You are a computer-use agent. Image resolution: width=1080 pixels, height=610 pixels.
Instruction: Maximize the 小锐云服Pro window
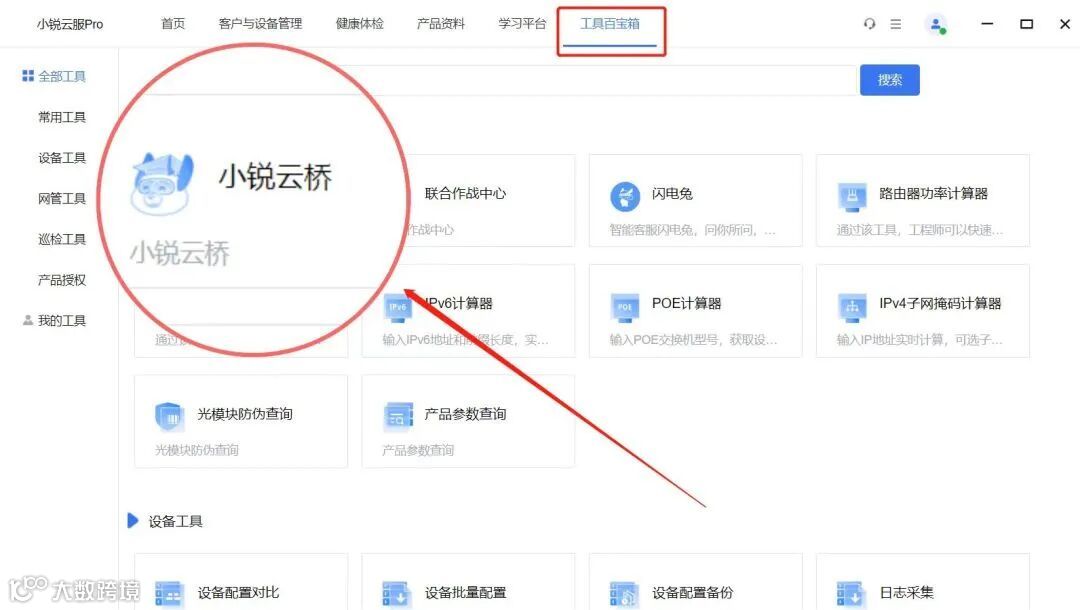click(1026, 24)
